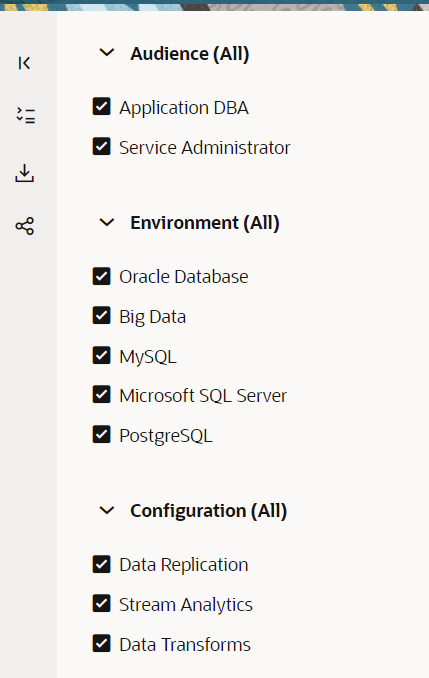Click the Environment (All) heading
Viewport: 429px width, 678px height.
pyautogui.click(x=205, y=223)
